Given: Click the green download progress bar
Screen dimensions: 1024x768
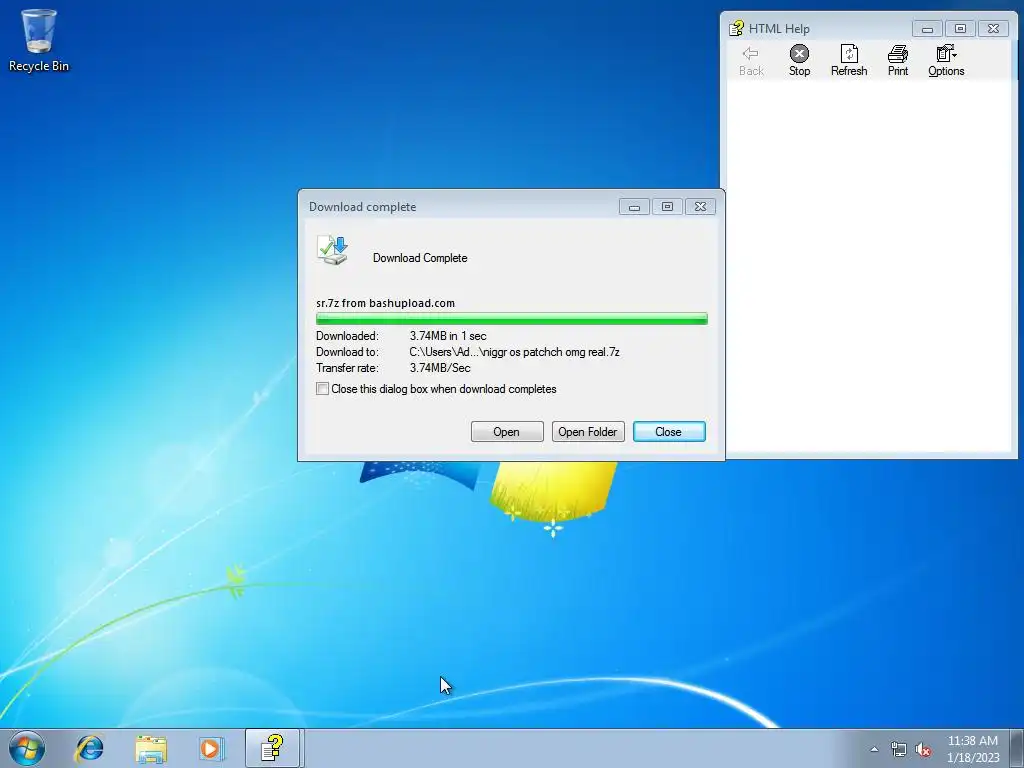Looking at the screenshot, I should (x=511, y=319).
